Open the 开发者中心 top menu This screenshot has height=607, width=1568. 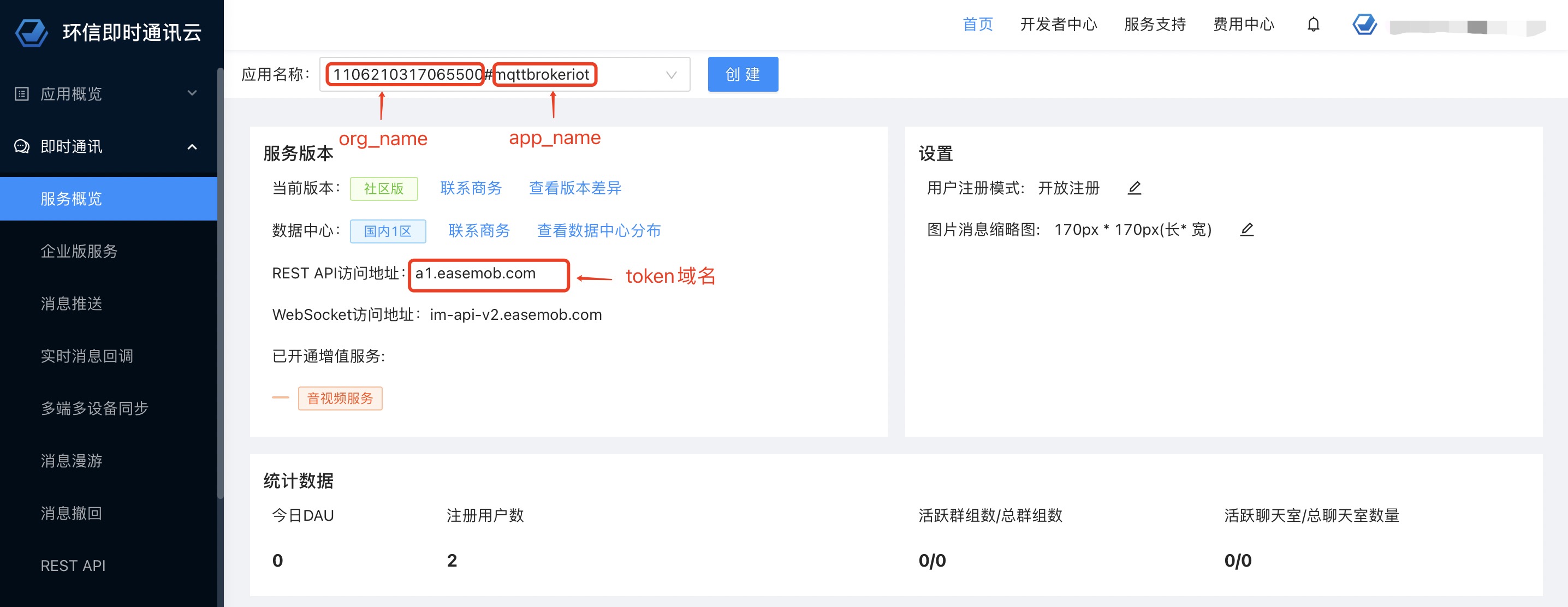pyautogui.click(x=1058, y=25)
